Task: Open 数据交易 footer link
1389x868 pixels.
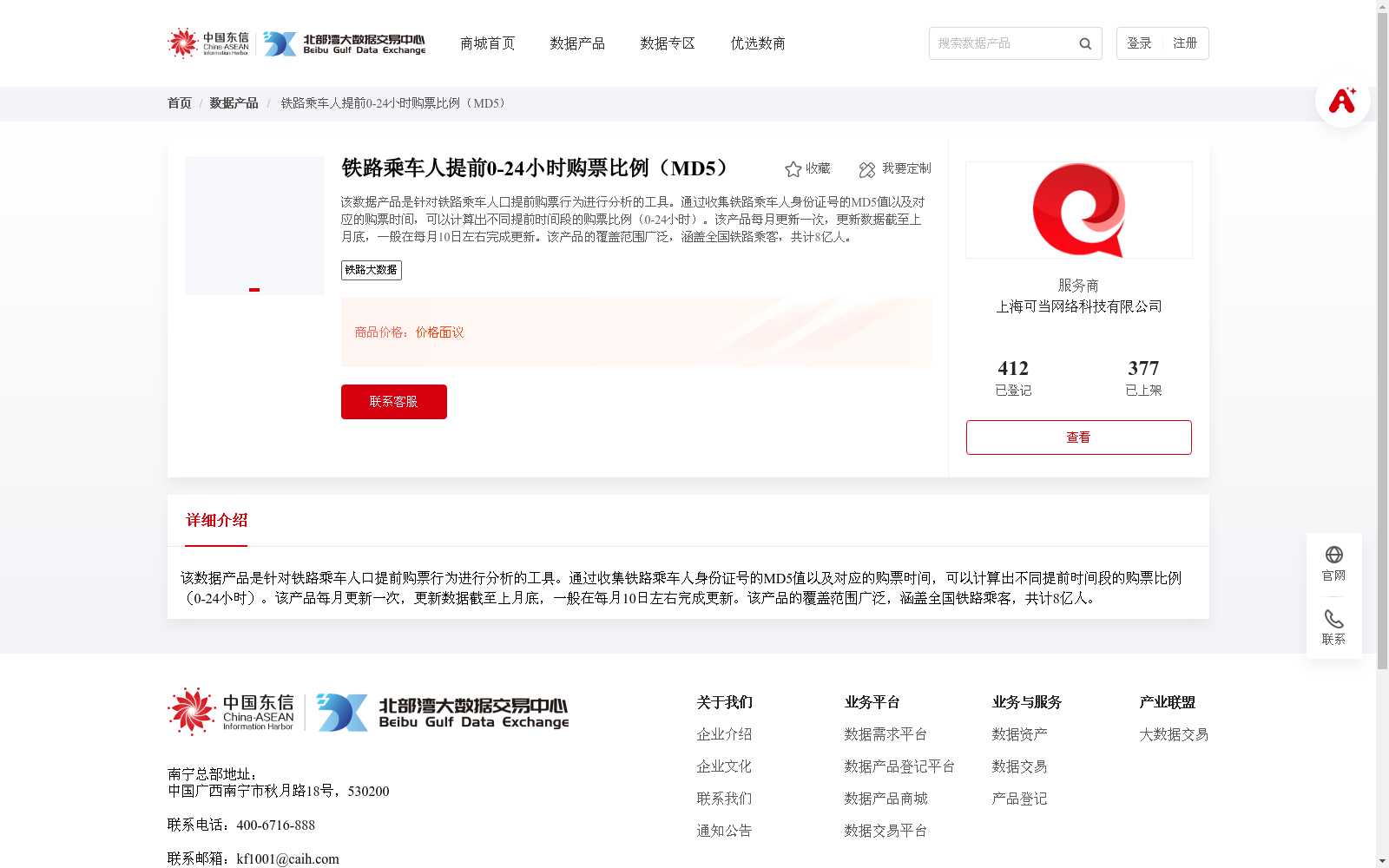Action: [x=1019, y=766]
